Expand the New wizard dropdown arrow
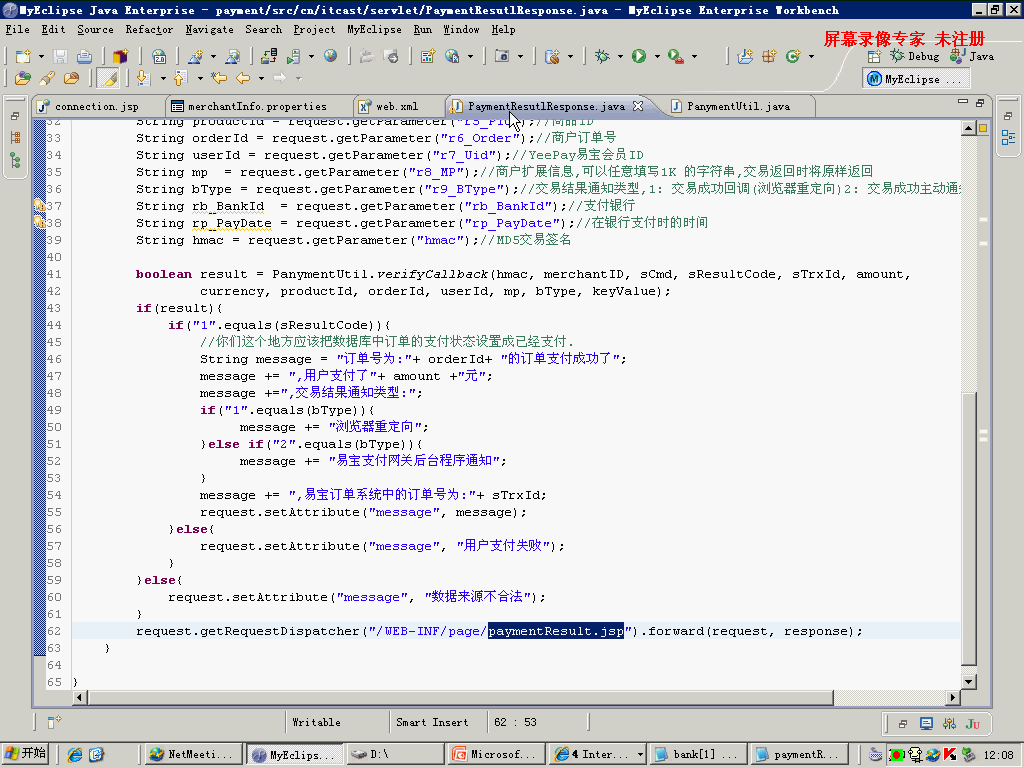Image resolution: width=1024 pixels, height=768 pixels. [x=41, y=57]
